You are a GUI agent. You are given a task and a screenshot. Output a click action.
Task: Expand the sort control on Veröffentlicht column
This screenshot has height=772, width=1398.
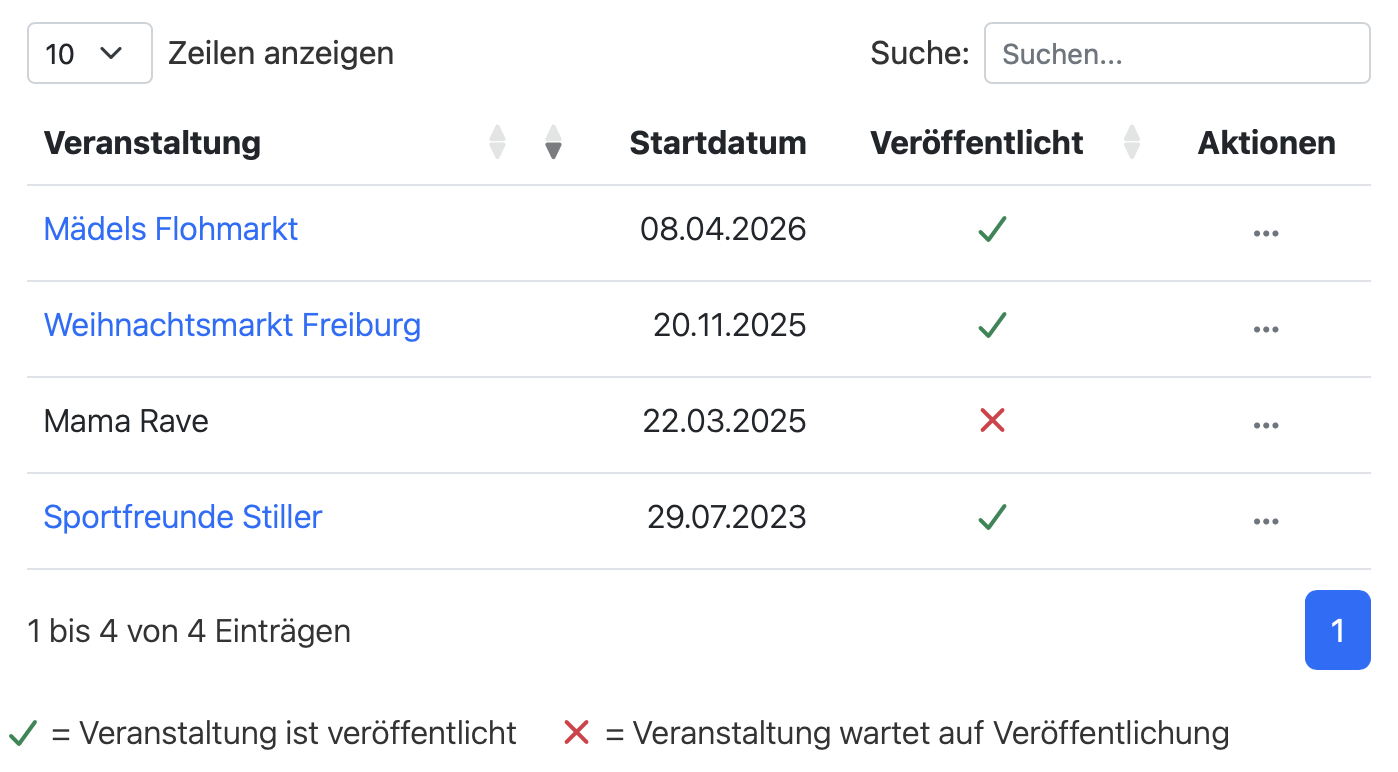coord(1131,142)
